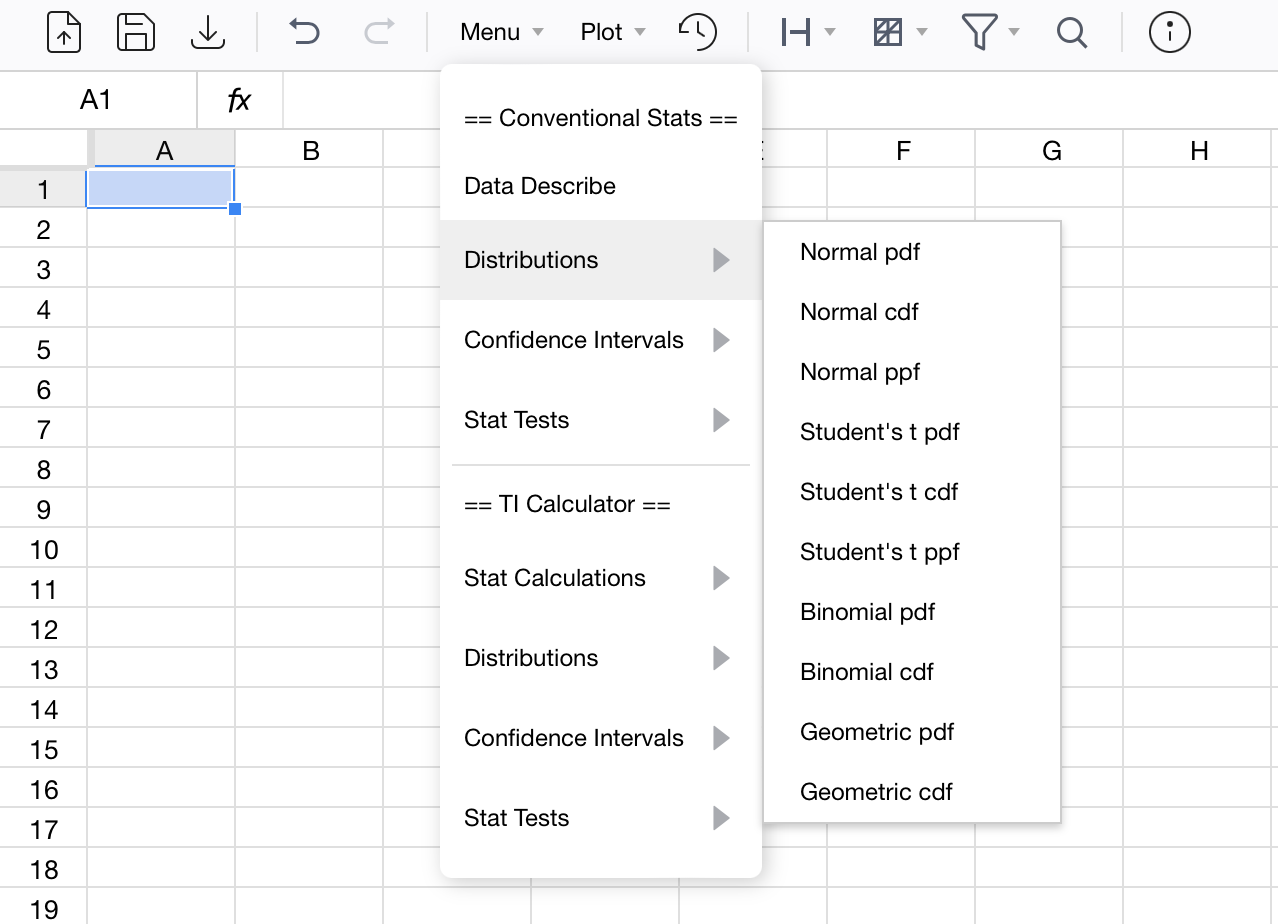Image resolution: width=1278 pixels, height=924 pixels.
Task: Select row 10 header
Action: 43,548
